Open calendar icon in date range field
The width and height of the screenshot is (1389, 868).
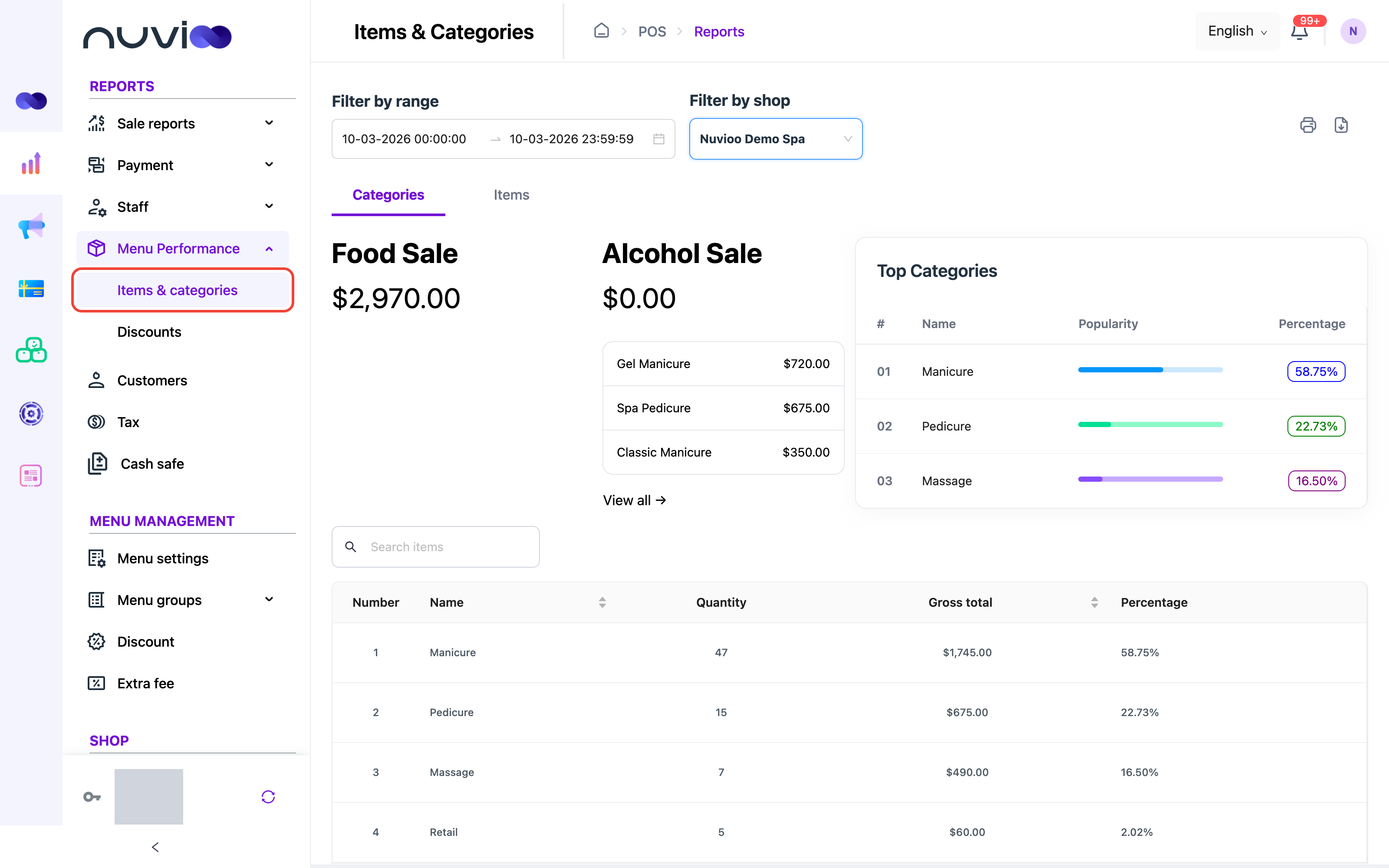pos(658,139)
